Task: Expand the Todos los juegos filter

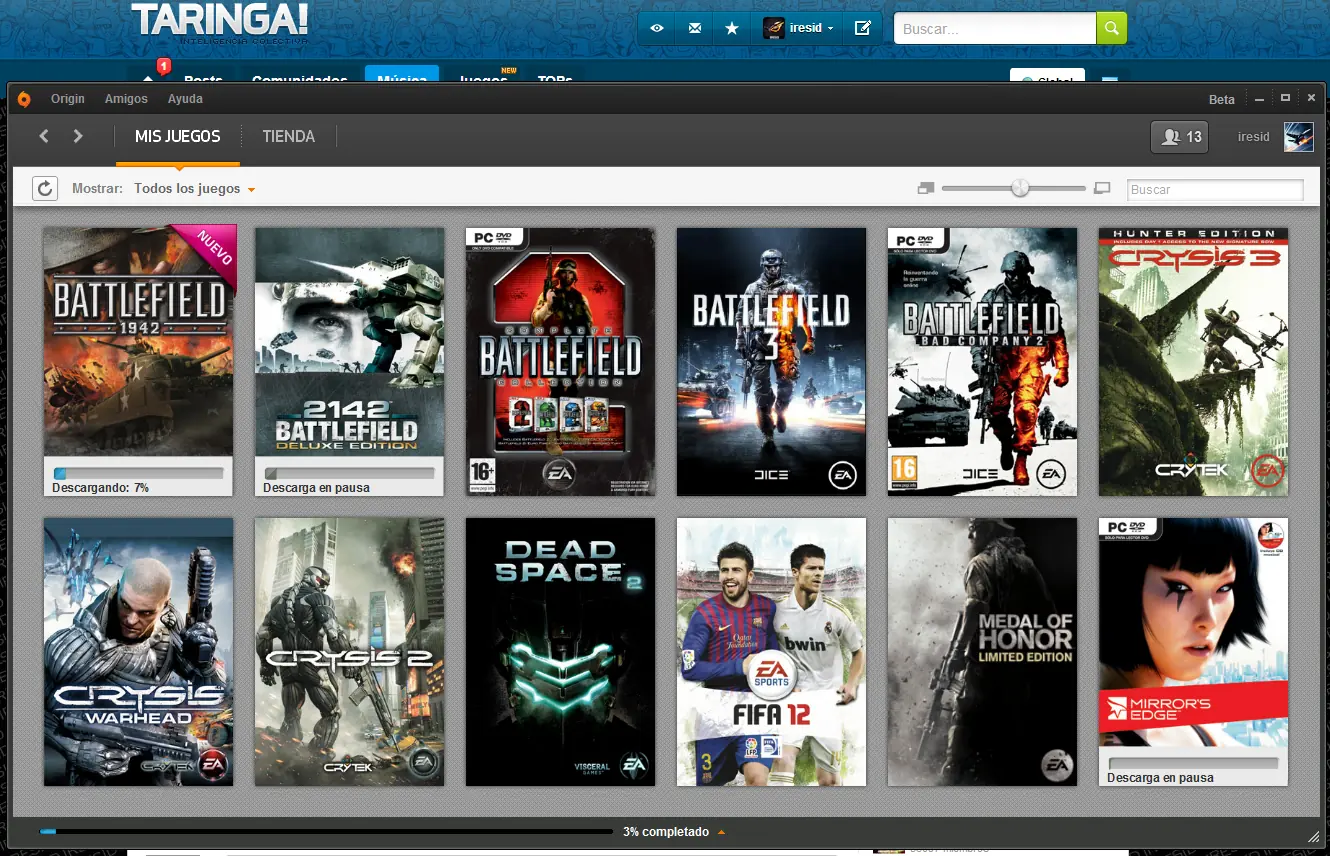Action: point(195,189)
